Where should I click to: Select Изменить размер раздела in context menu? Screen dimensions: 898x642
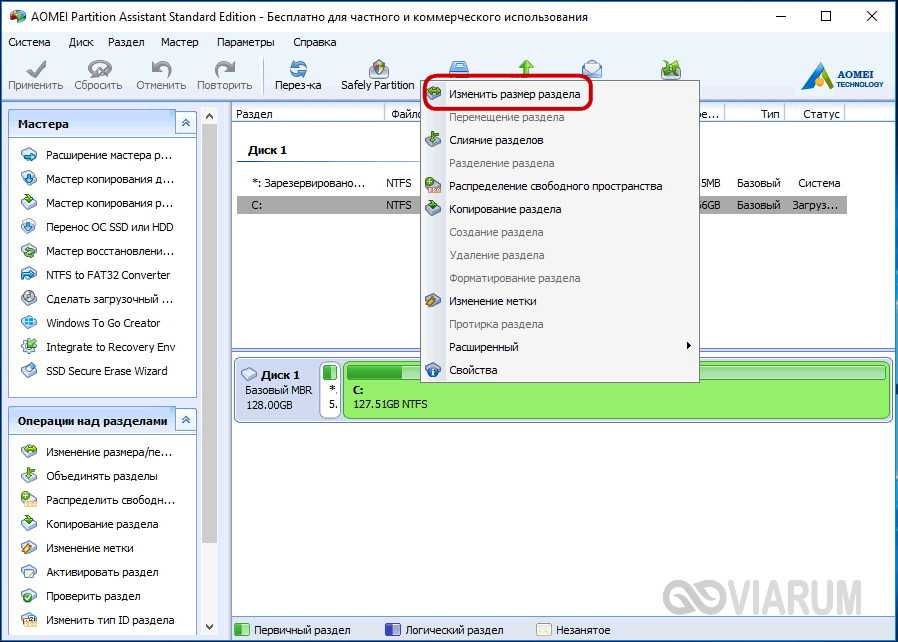point(514,94)
